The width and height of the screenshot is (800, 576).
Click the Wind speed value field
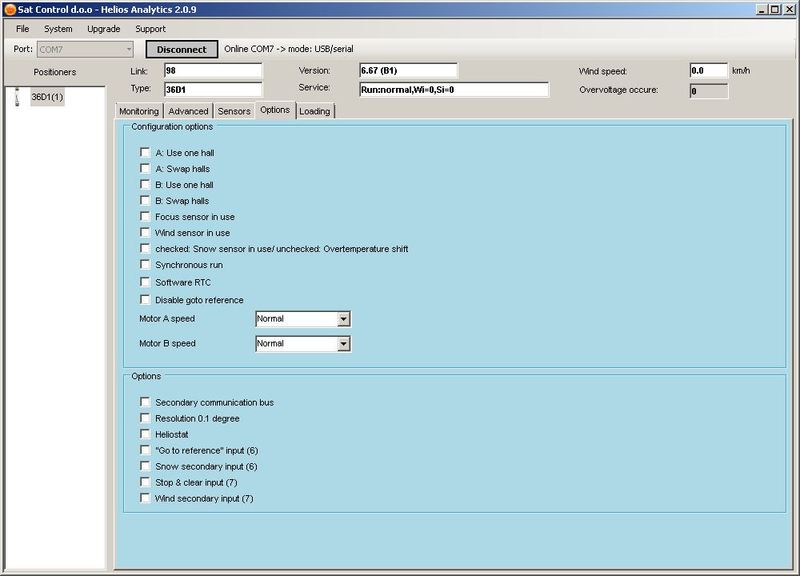coord(708,70)
